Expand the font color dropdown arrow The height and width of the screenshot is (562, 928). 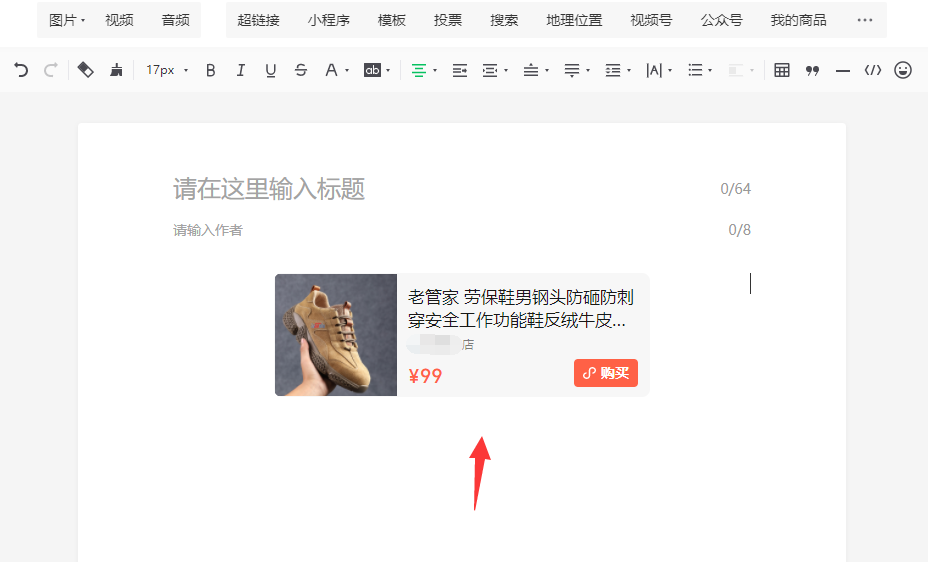click(347, 71)
